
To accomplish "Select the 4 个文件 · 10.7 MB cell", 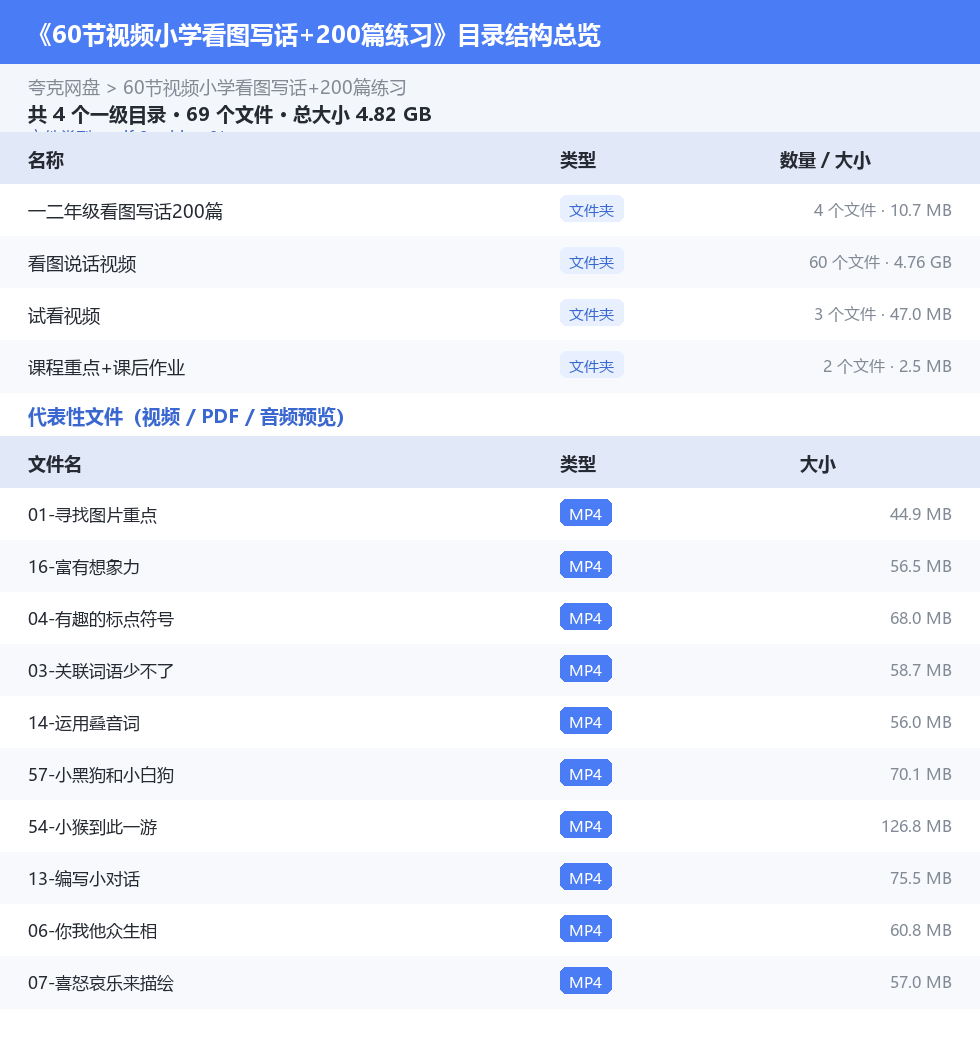I will coord(883,210).
